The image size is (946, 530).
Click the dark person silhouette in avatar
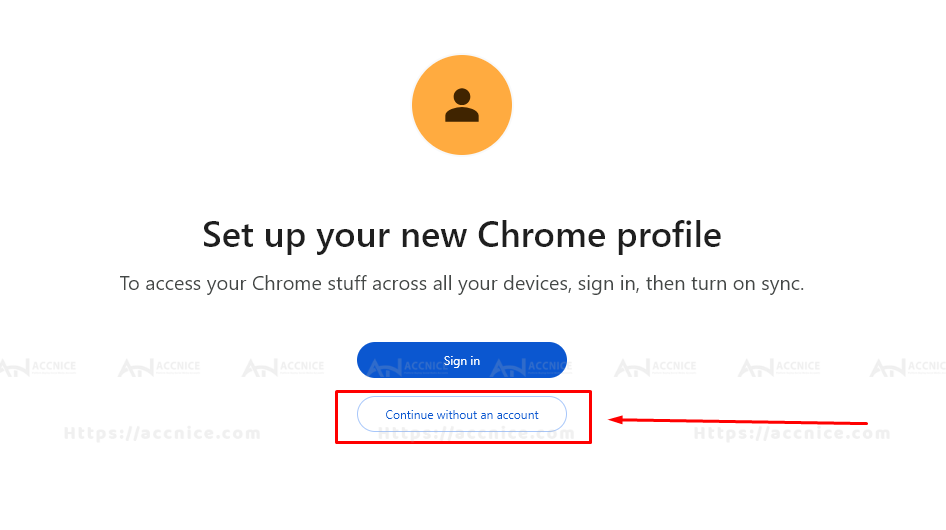pos(462,105)
